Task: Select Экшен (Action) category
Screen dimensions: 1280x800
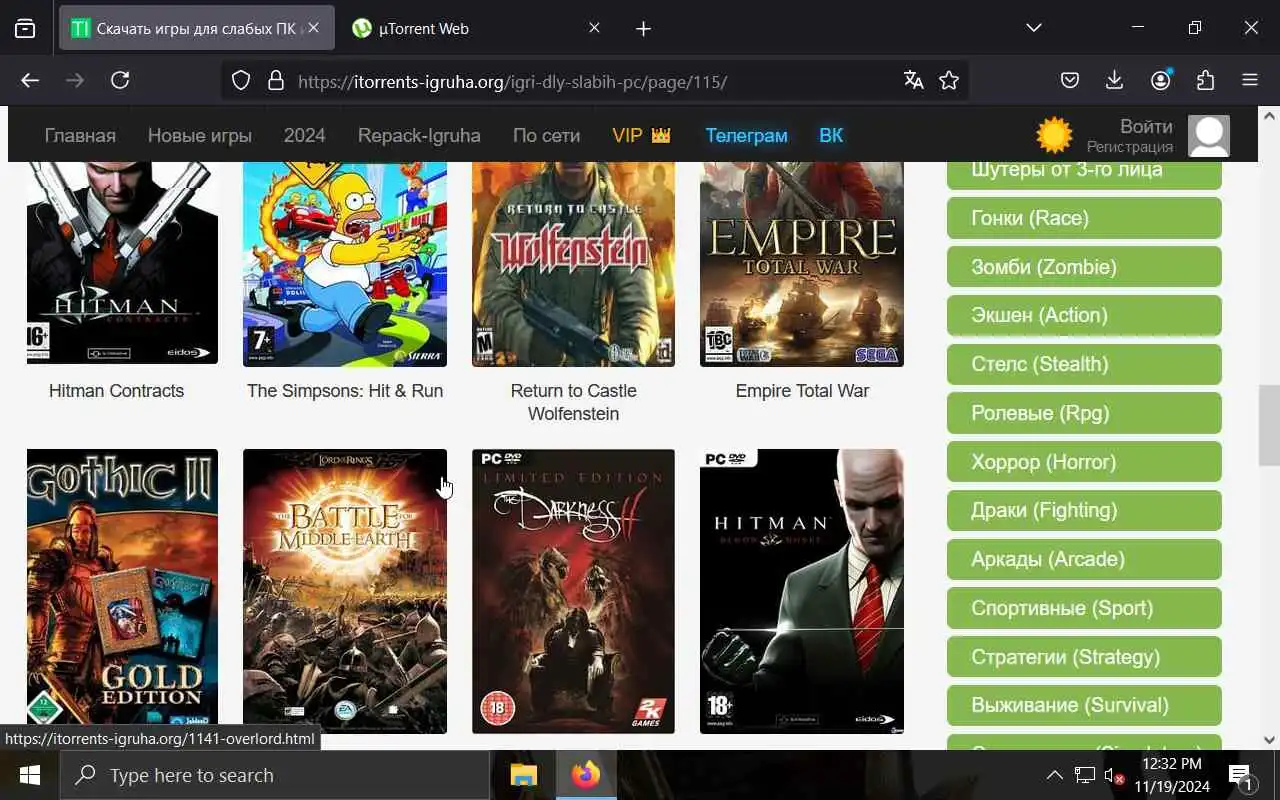Action: (x=1084, y=315)
